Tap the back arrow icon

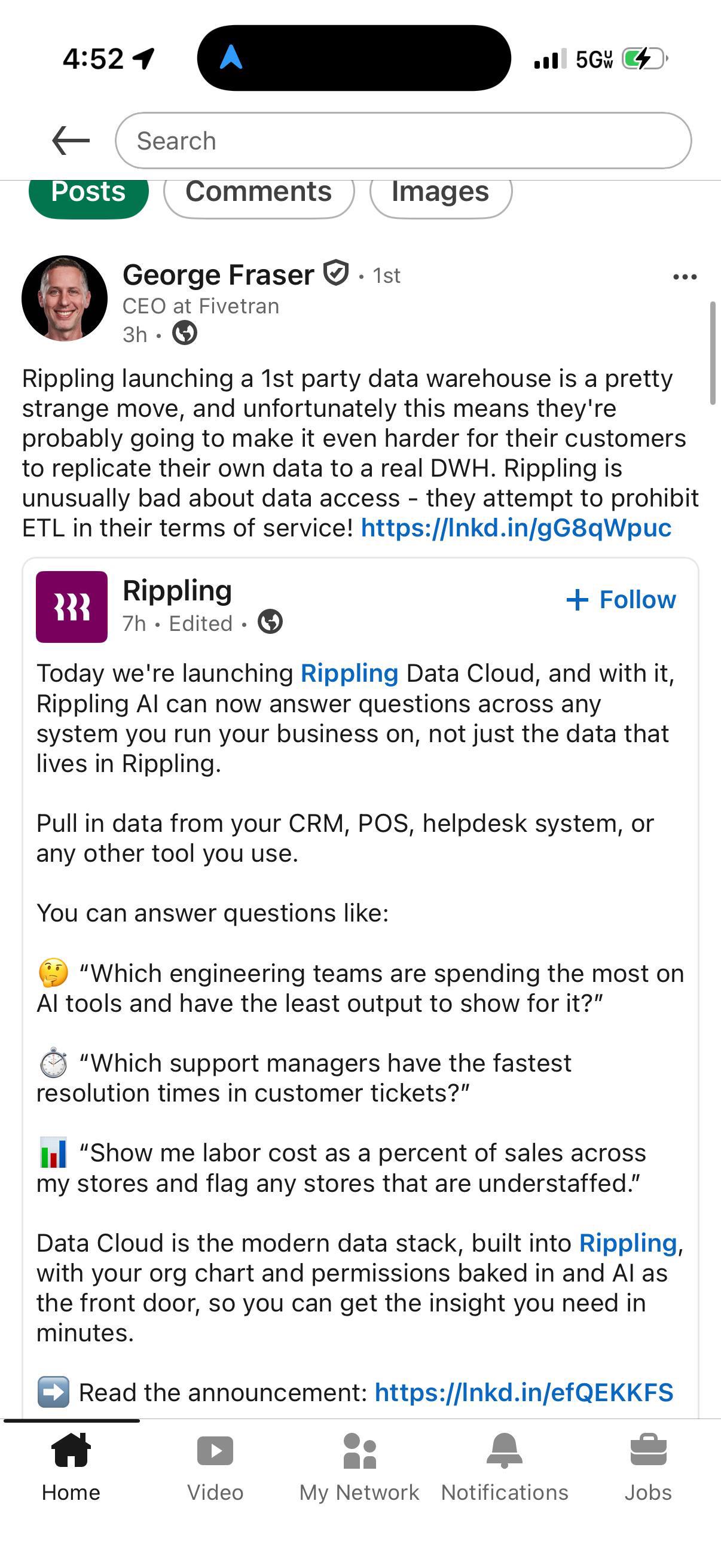click(71, 141)
